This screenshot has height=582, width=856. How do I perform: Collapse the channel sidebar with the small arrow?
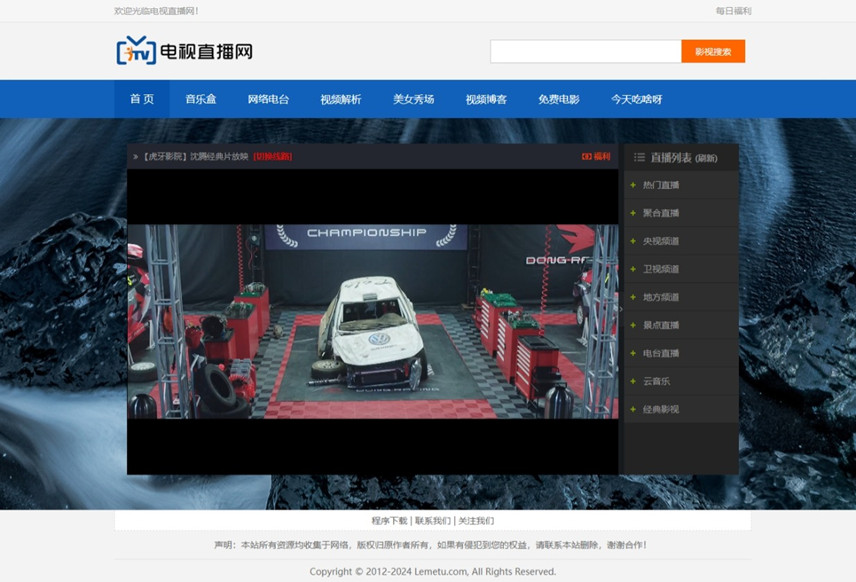621,309
